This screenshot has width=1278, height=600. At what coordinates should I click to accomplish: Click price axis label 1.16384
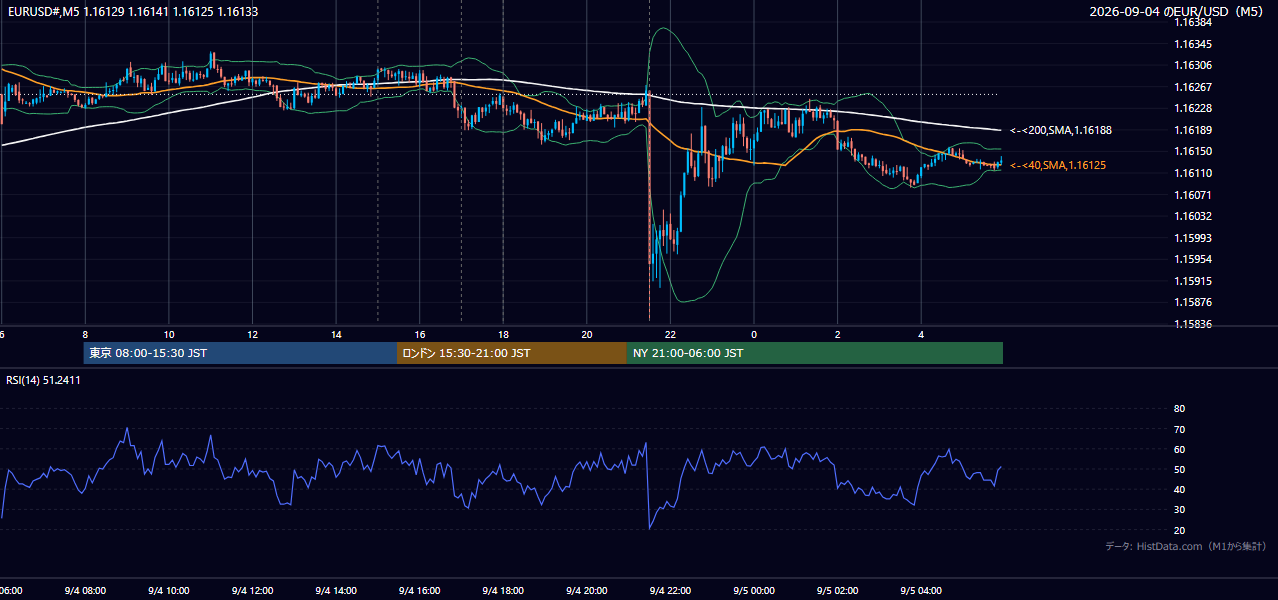[x=1192, y=22]
